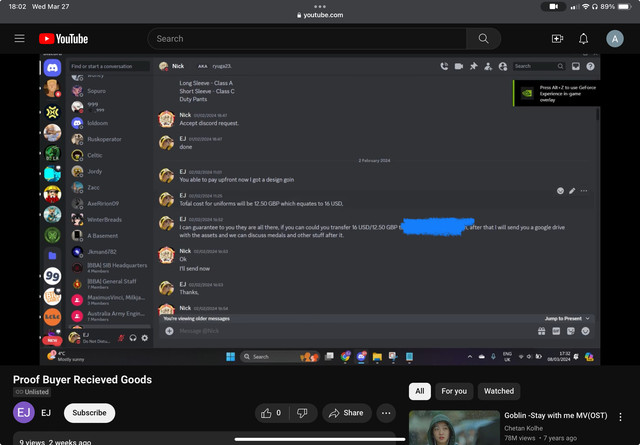The width and height of the screenshot is (640, 445).
Task: Dislike the video with thumbs down
Action: [302, 413]
